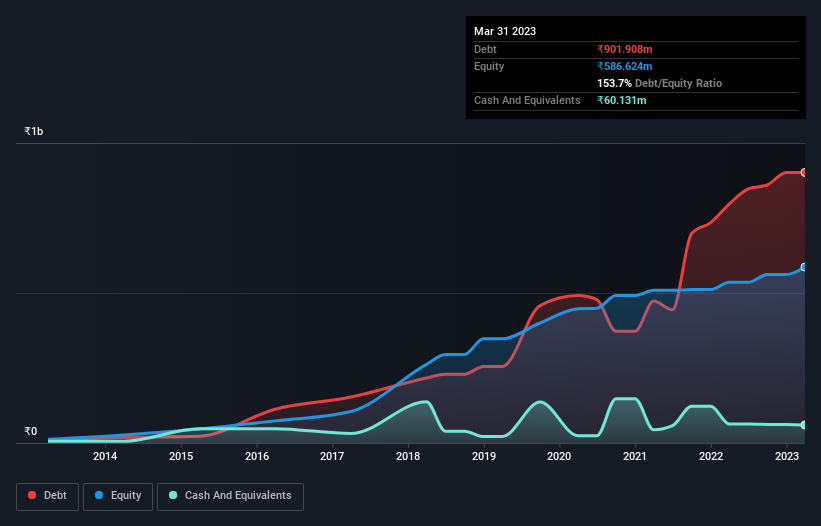Click the Debt/Equity Ratio text in tooltip
Screen dimensions: 821x526
(x=678, y=83)
